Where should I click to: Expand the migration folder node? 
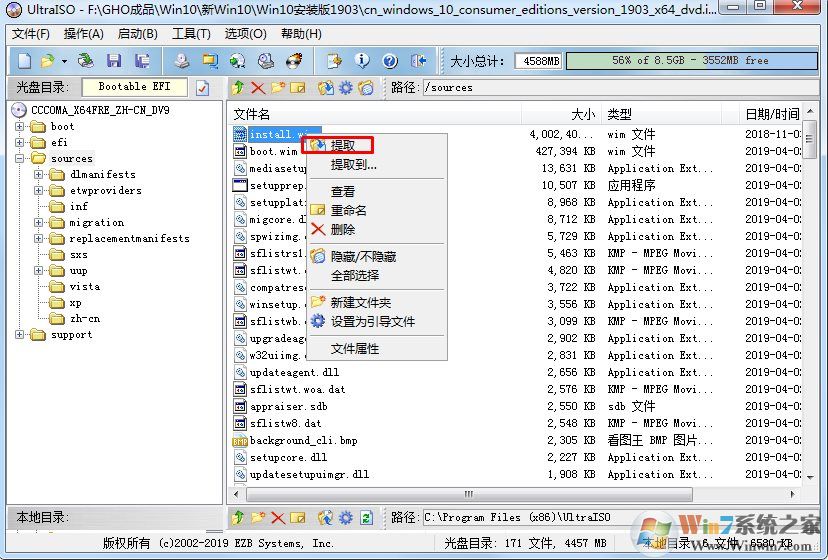click(x=39, y=222)
